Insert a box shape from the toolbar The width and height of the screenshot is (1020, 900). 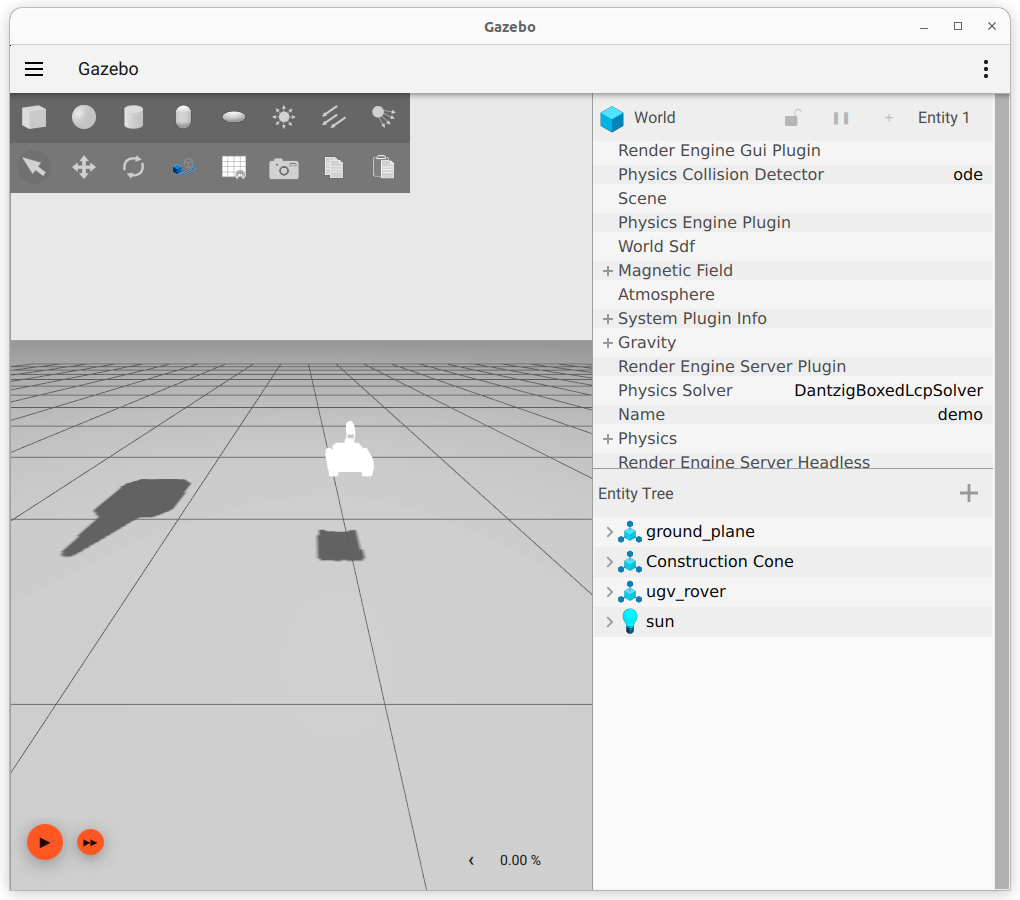point(34,118)
